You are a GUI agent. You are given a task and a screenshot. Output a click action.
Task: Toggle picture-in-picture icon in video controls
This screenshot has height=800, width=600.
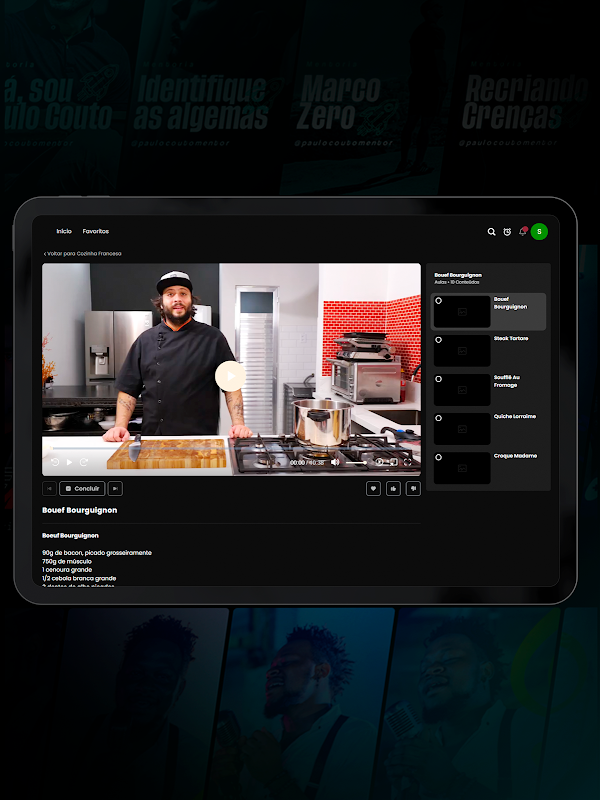(393, 462)
